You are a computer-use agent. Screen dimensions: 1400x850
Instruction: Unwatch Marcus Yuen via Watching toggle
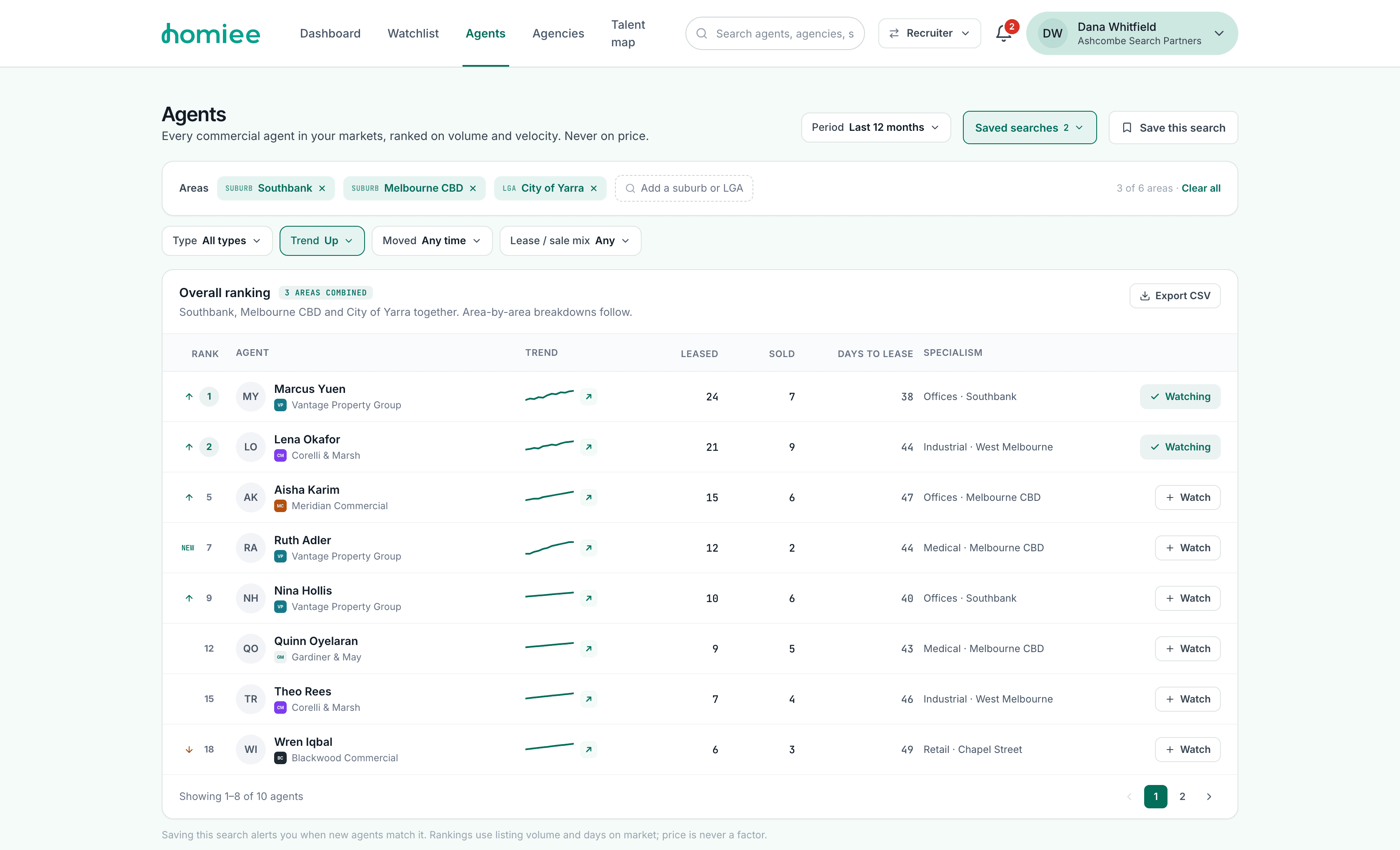(1180, 397)
